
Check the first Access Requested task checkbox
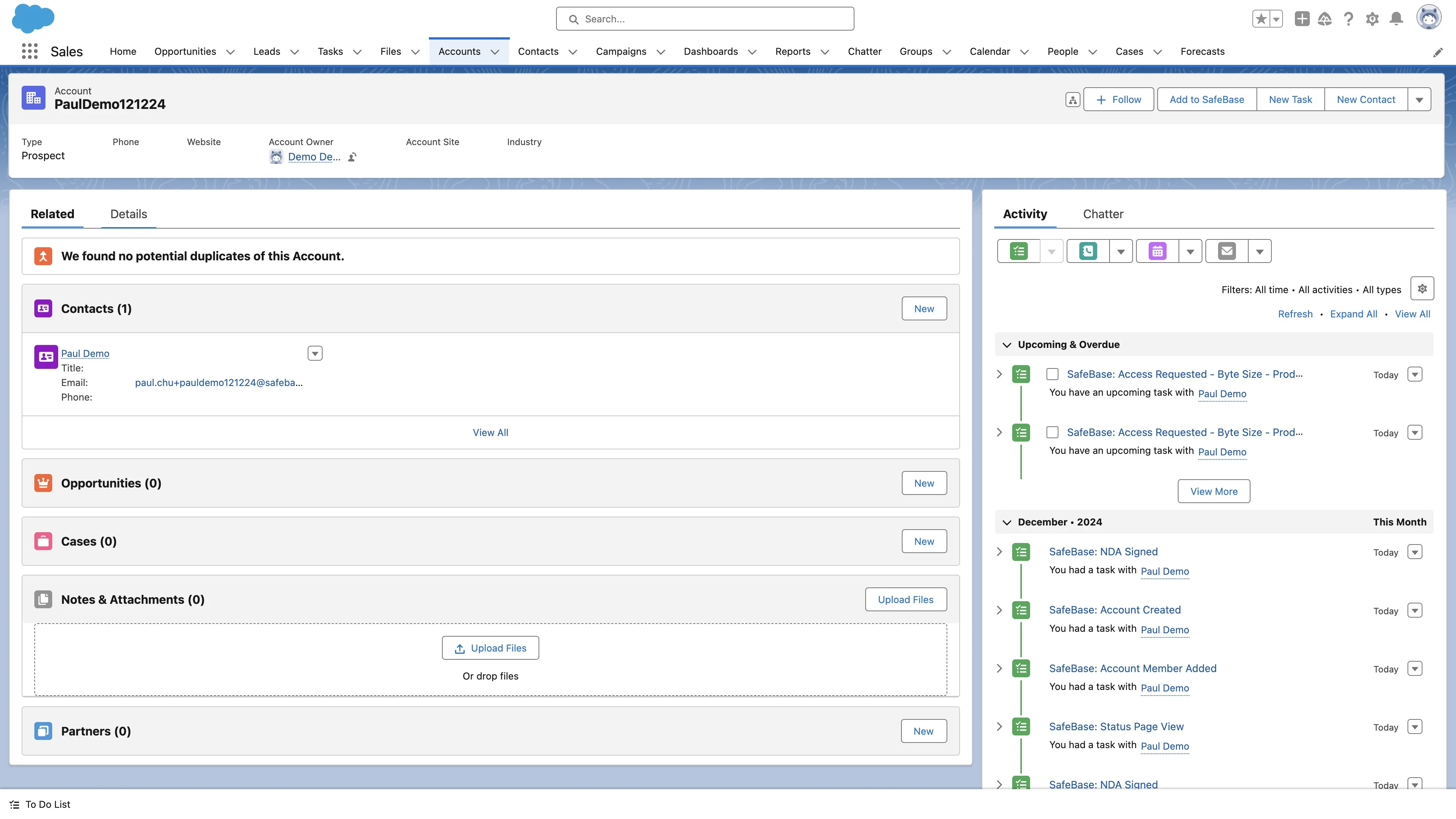1052,374
